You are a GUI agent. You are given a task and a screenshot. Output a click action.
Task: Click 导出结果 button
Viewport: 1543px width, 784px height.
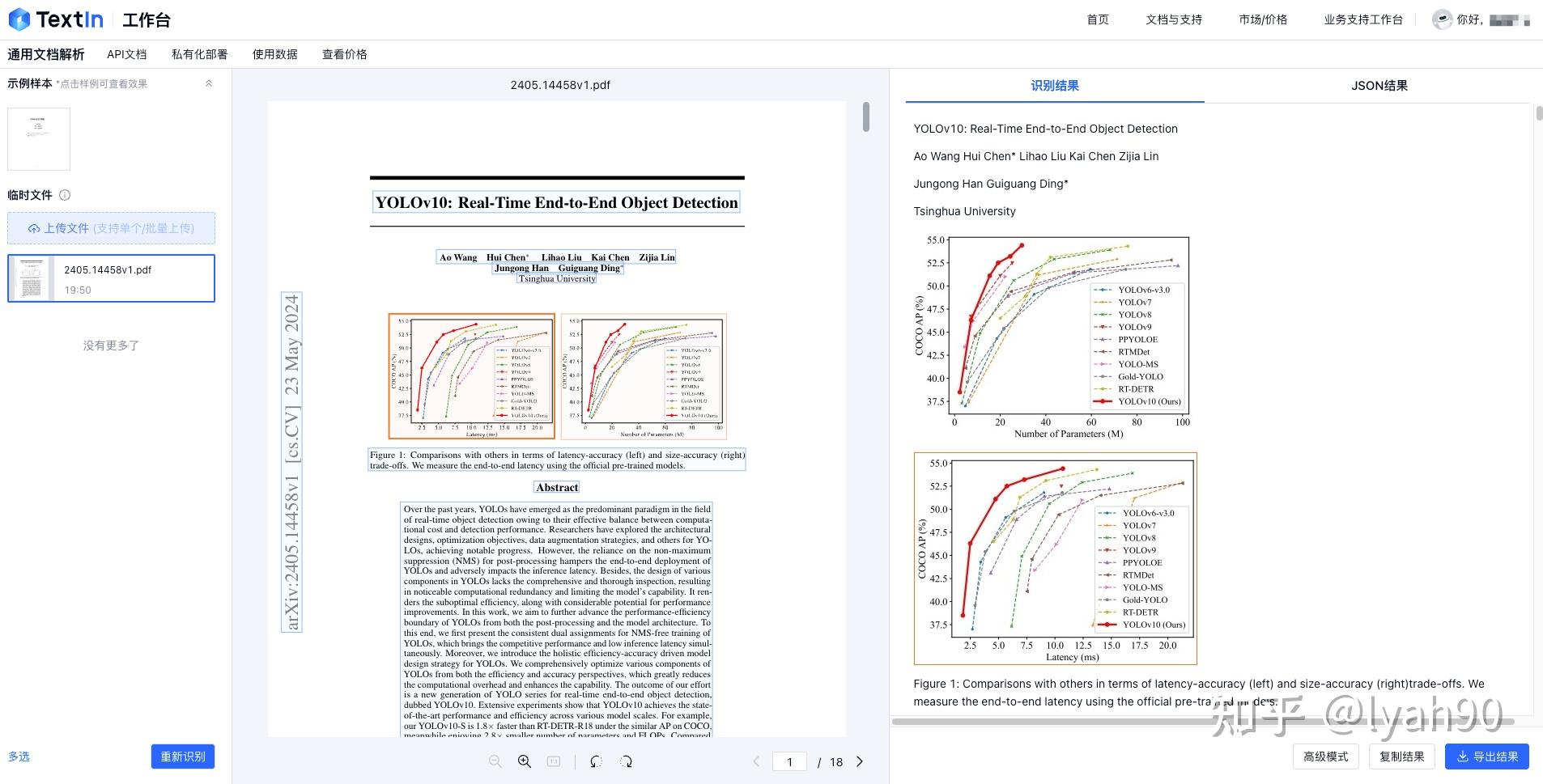1487,756
